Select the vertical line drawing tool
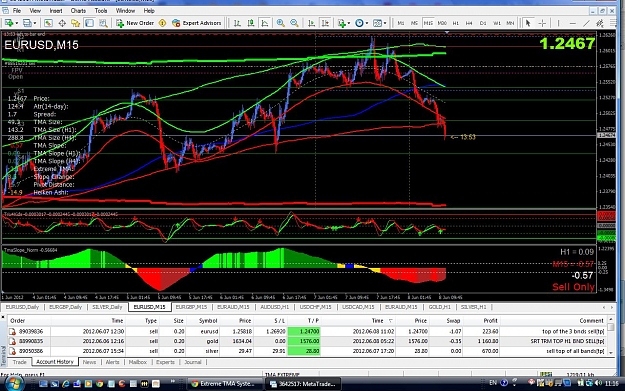Screen dimensions: 625x391 click(x=558, y=23)
